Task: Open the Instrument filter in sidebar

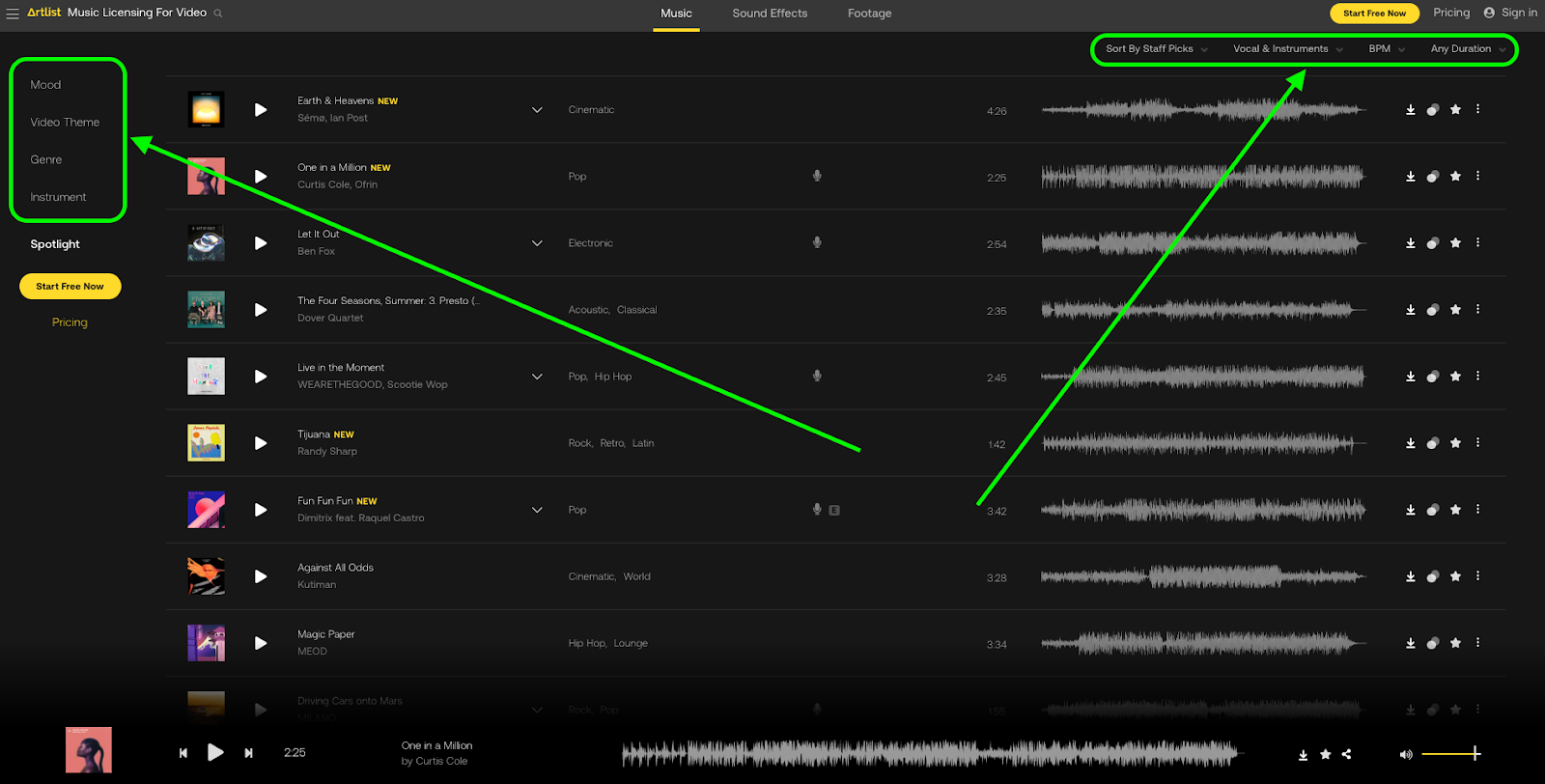Action: pyautogui.click(x=58, y=197)
